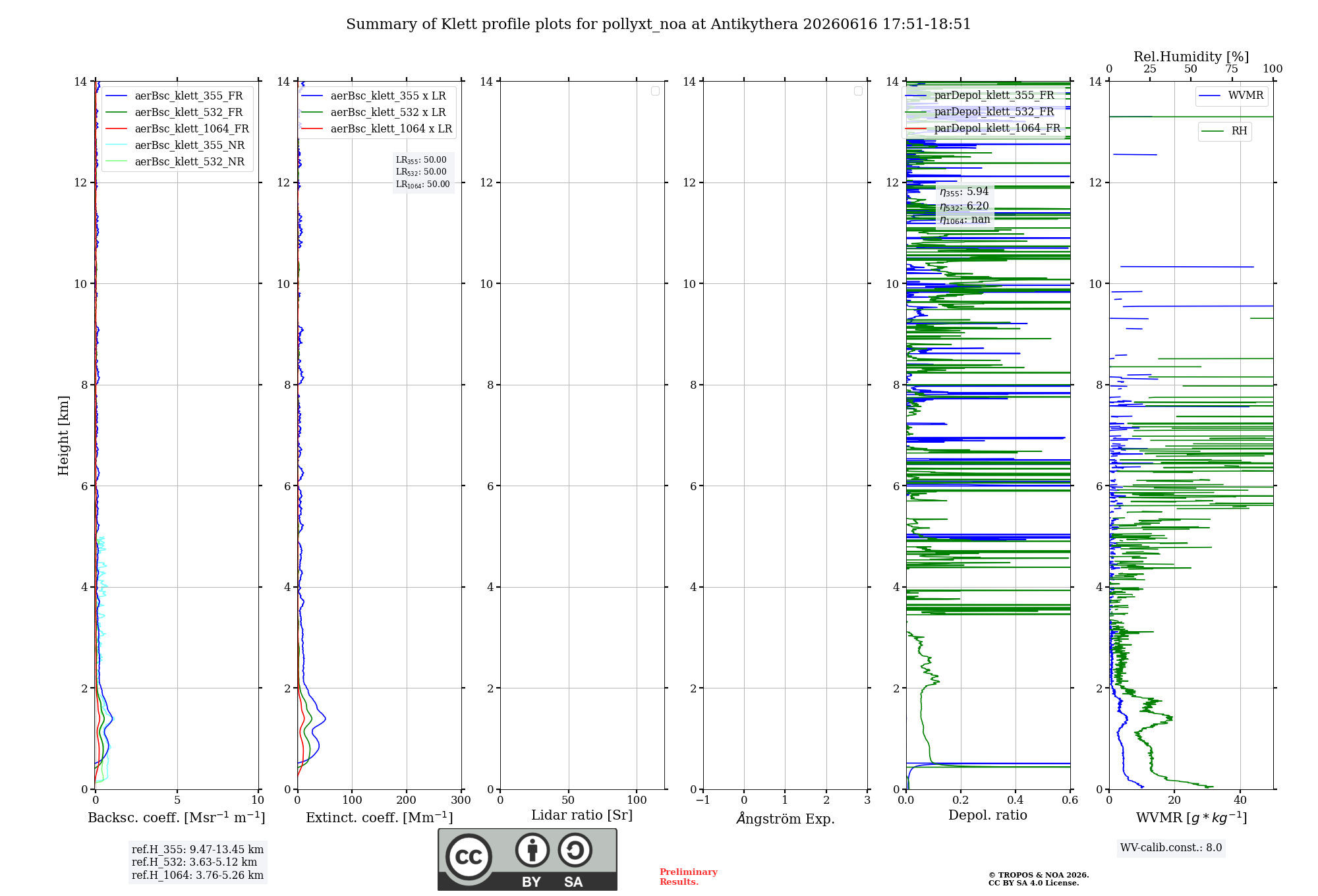The height and width of the screenshot is (896, 1318).
Task: Click the plot summary title text
Action: click(659, 24)
